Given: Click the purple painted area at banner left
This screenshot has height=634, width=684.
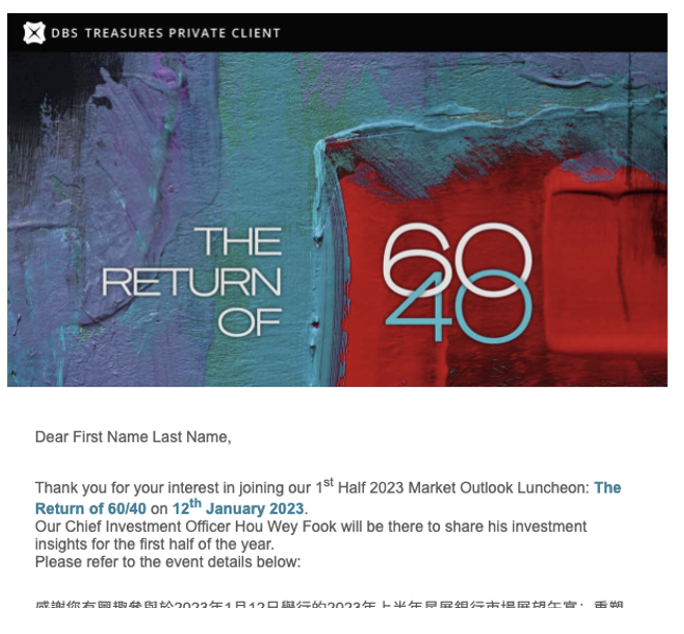Looking at the screenshot, I should pyautogui.click(x=80, y=150).
